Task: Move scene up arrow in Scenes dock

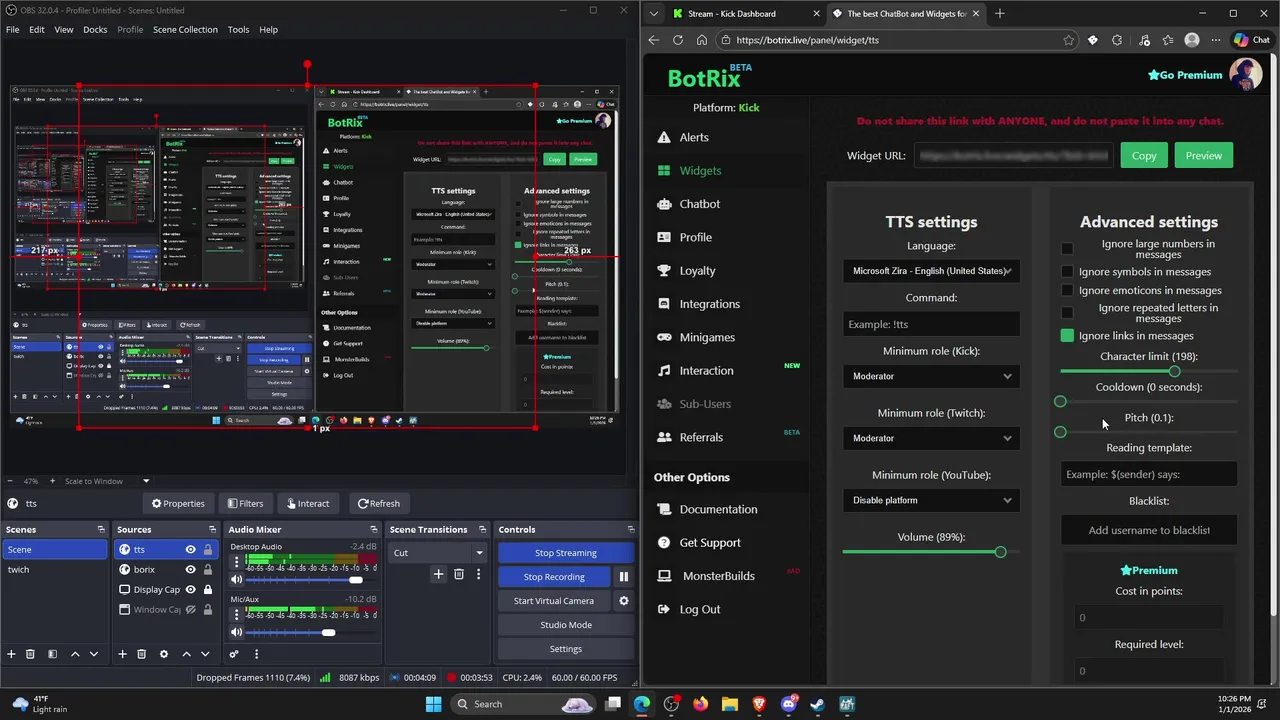Action: pos(75,654)
